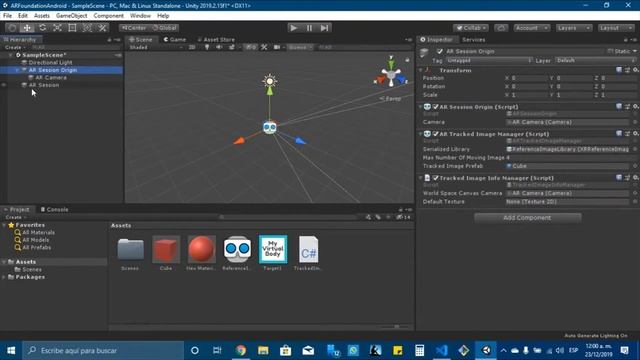The height and width of the screenshot is (360, 640).
Task: Toggle scene audio speaker icon
Action: tap(219, 47)
